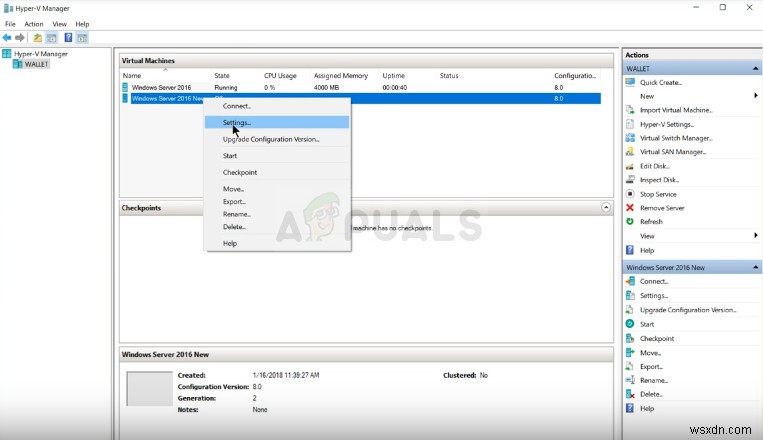Viewport: 763px width, 440px height.
Task: Click the Import Virtual Machine icon
Action: [x=630, y=110]
